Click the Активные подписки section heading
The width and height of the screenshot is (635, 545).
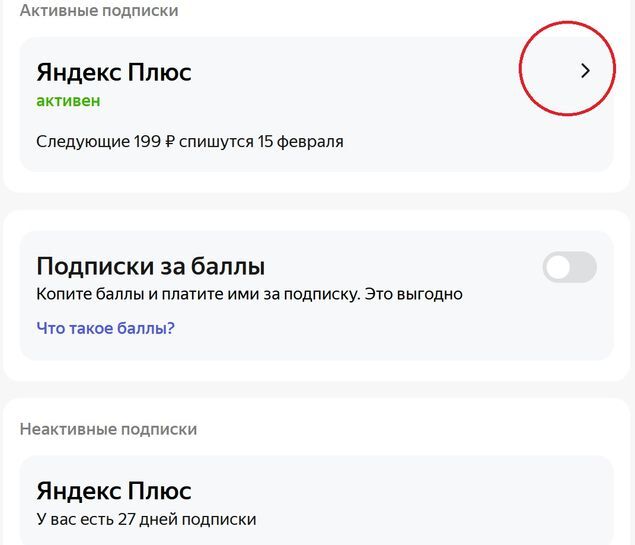(99, 11)
